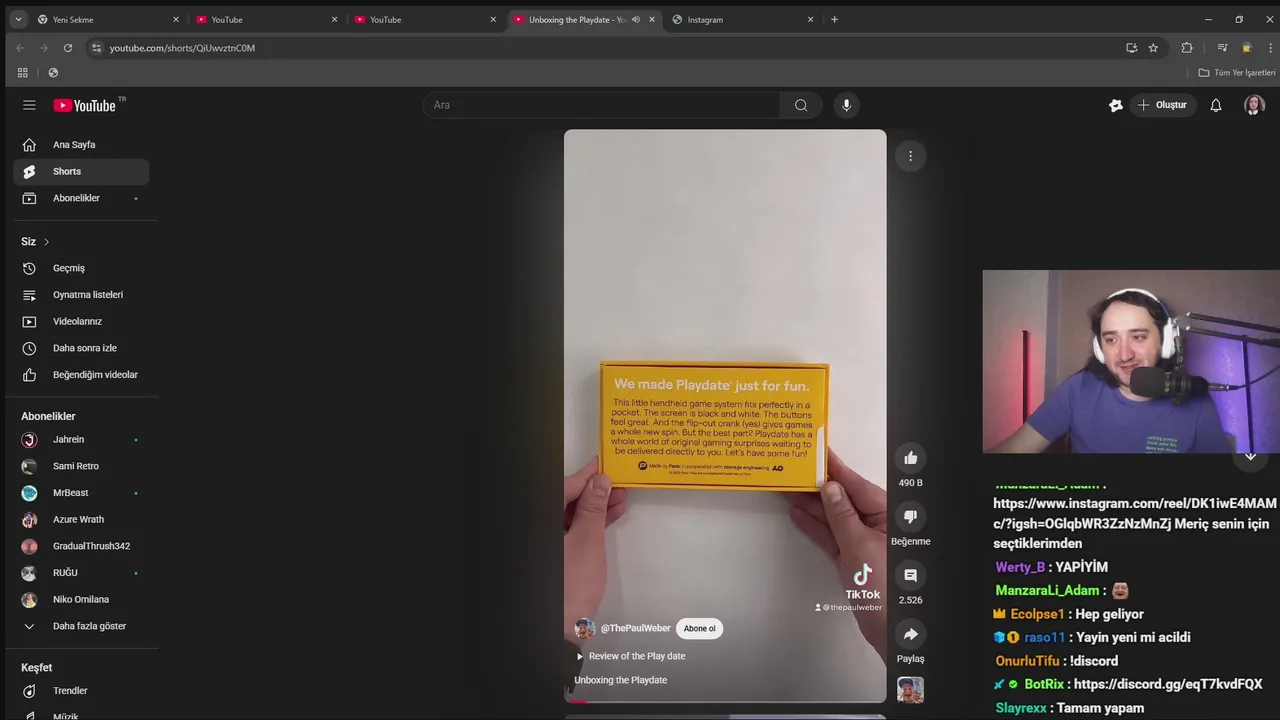
Task: Open the apps grid in bookmarks bar
Action: coord(22,73)
